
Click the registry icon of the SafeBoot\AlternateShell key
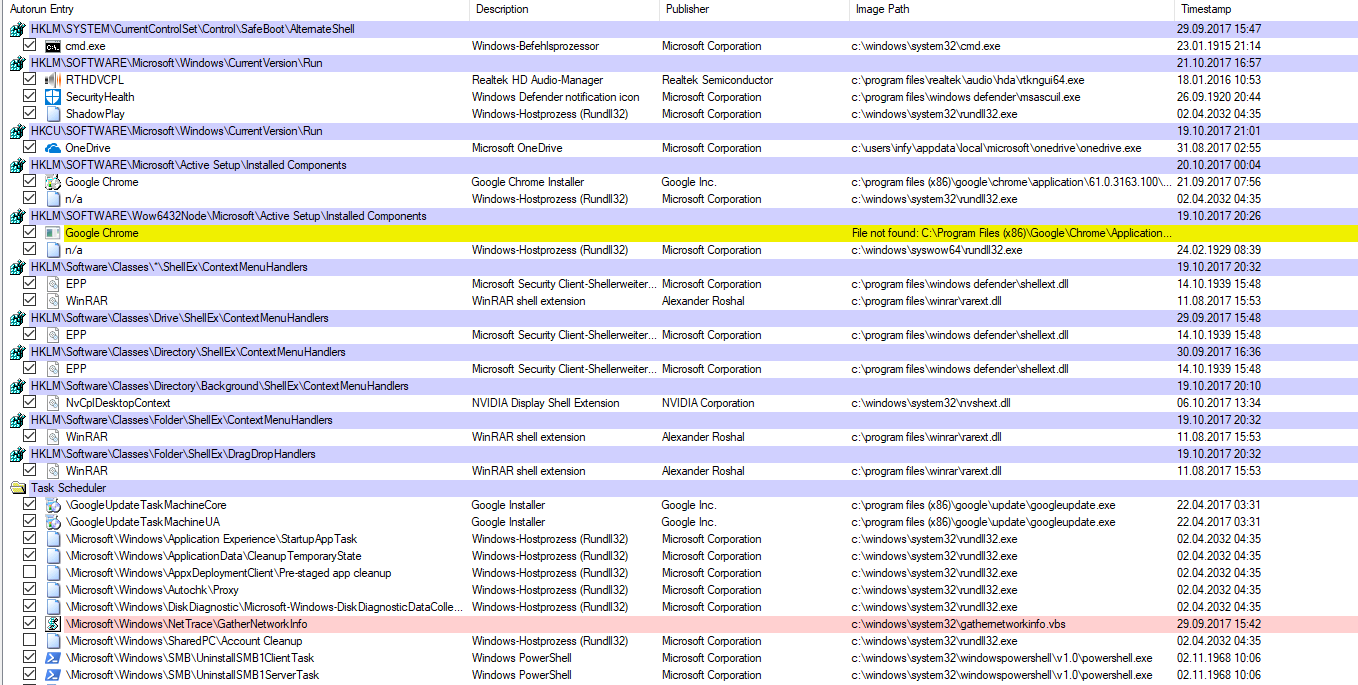click(17, 29)
